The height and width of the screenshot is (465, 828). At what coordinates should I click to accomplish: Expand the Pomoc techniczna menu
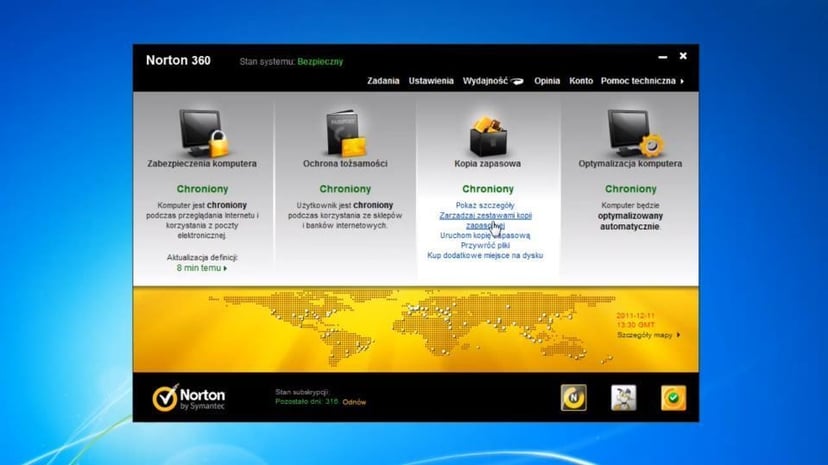pos(642,81)
